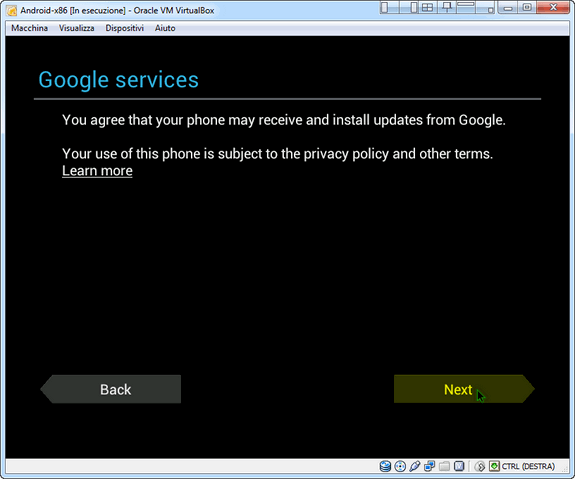Image resolution: width=575 pixels, height=479 pixels.
Task: Click the VirtualBox icon in title bar
Action: click(x=12, y=11)
